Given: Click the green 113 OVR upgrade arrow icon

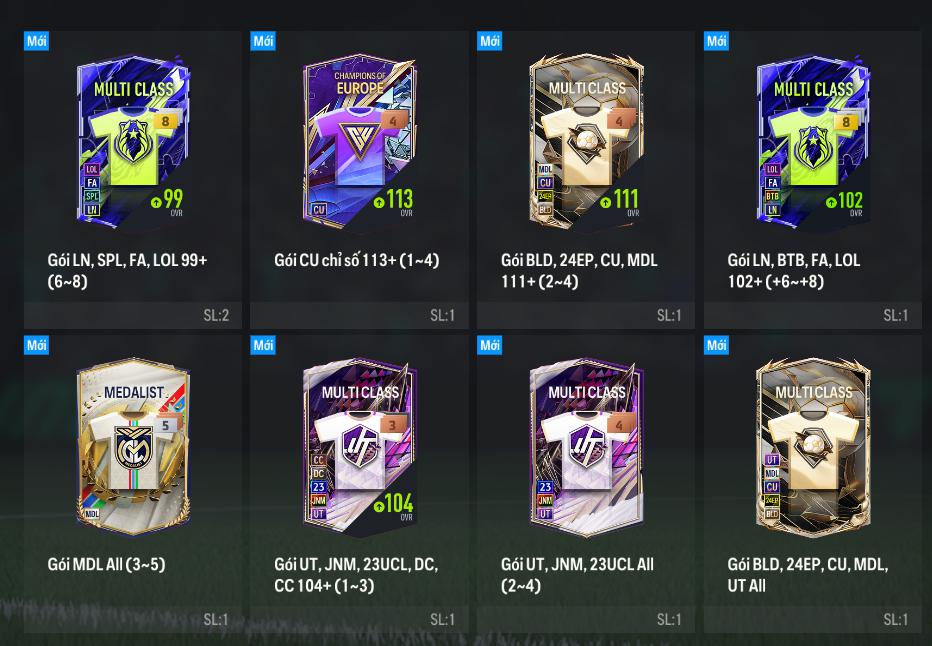Looking at the screenshot, I should [x=379, y=203].
